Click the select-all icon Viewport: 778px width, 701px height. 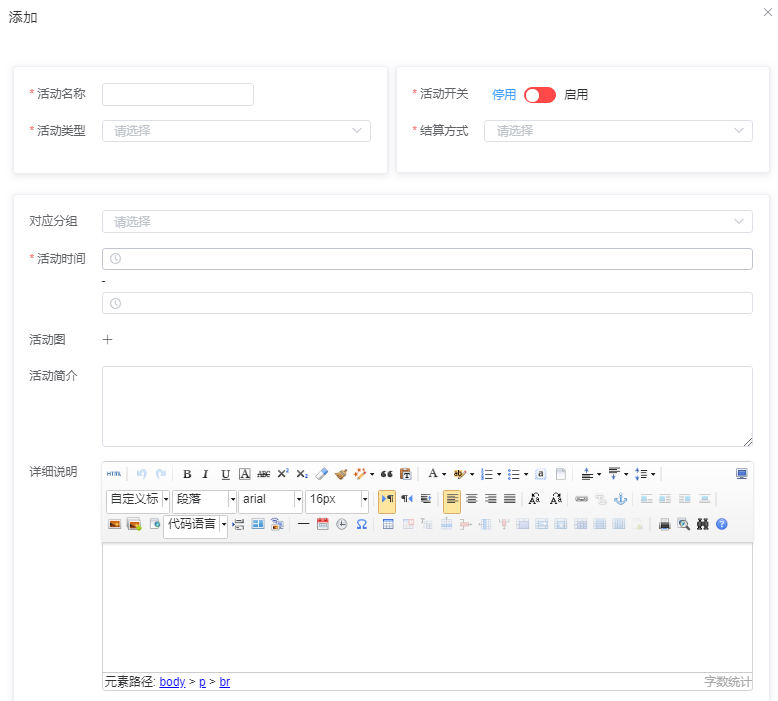click(541, 474)
